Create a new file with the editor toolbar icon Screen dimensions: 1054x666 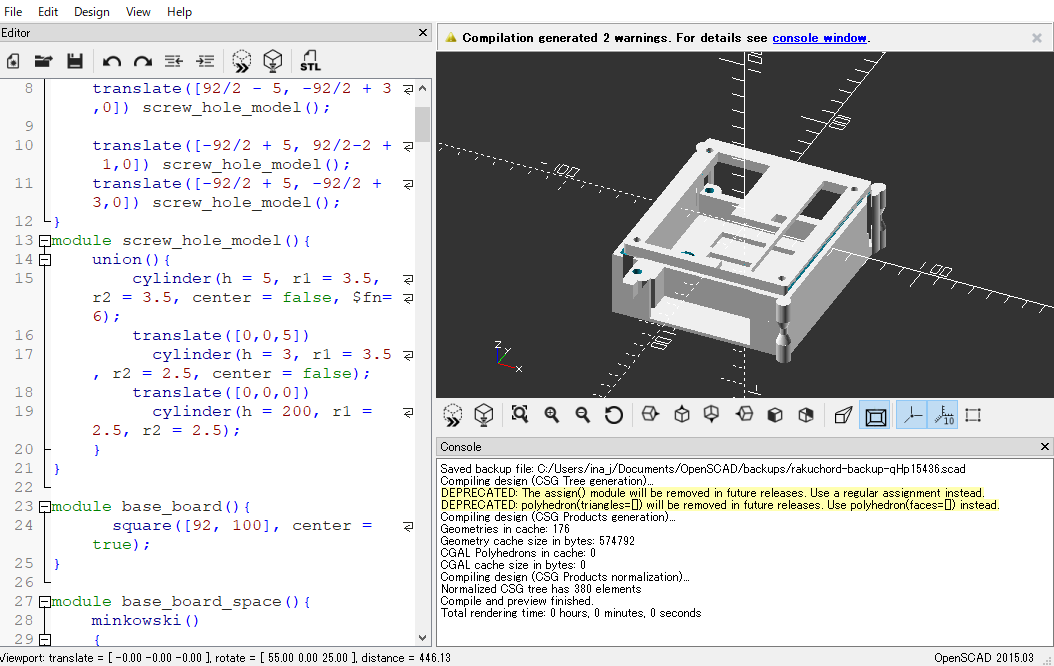pos(13,62)
